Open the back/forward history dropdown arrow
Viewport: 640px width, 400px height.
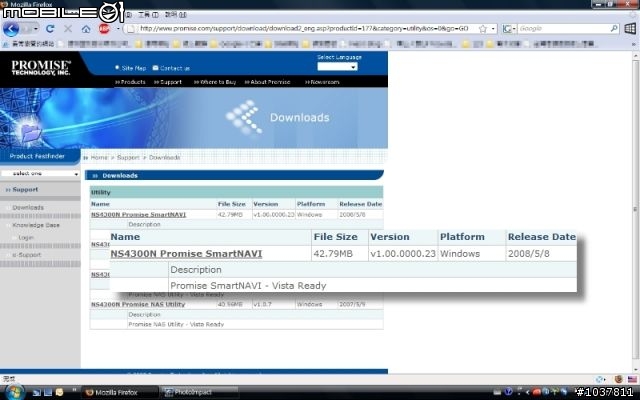[36, 29]
